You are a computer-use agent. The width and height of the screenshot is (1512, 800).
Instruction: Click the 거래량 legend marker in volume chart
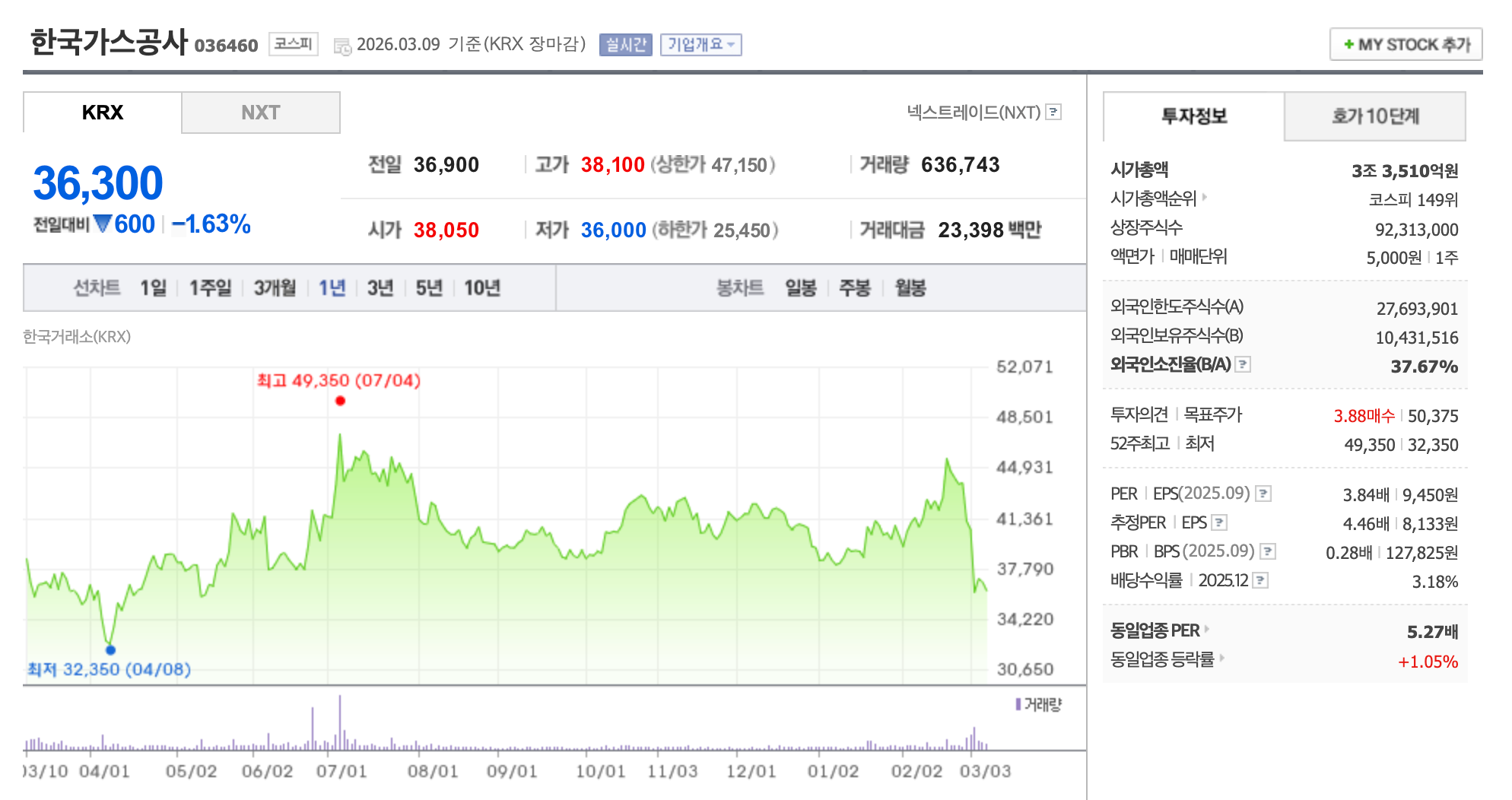[x=1018, y=704]
